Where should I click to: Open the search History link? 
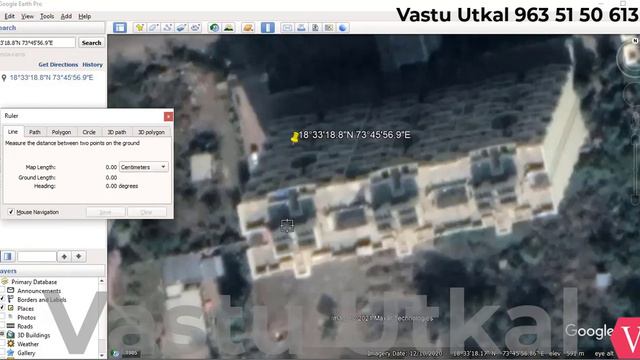pos(93,64)
